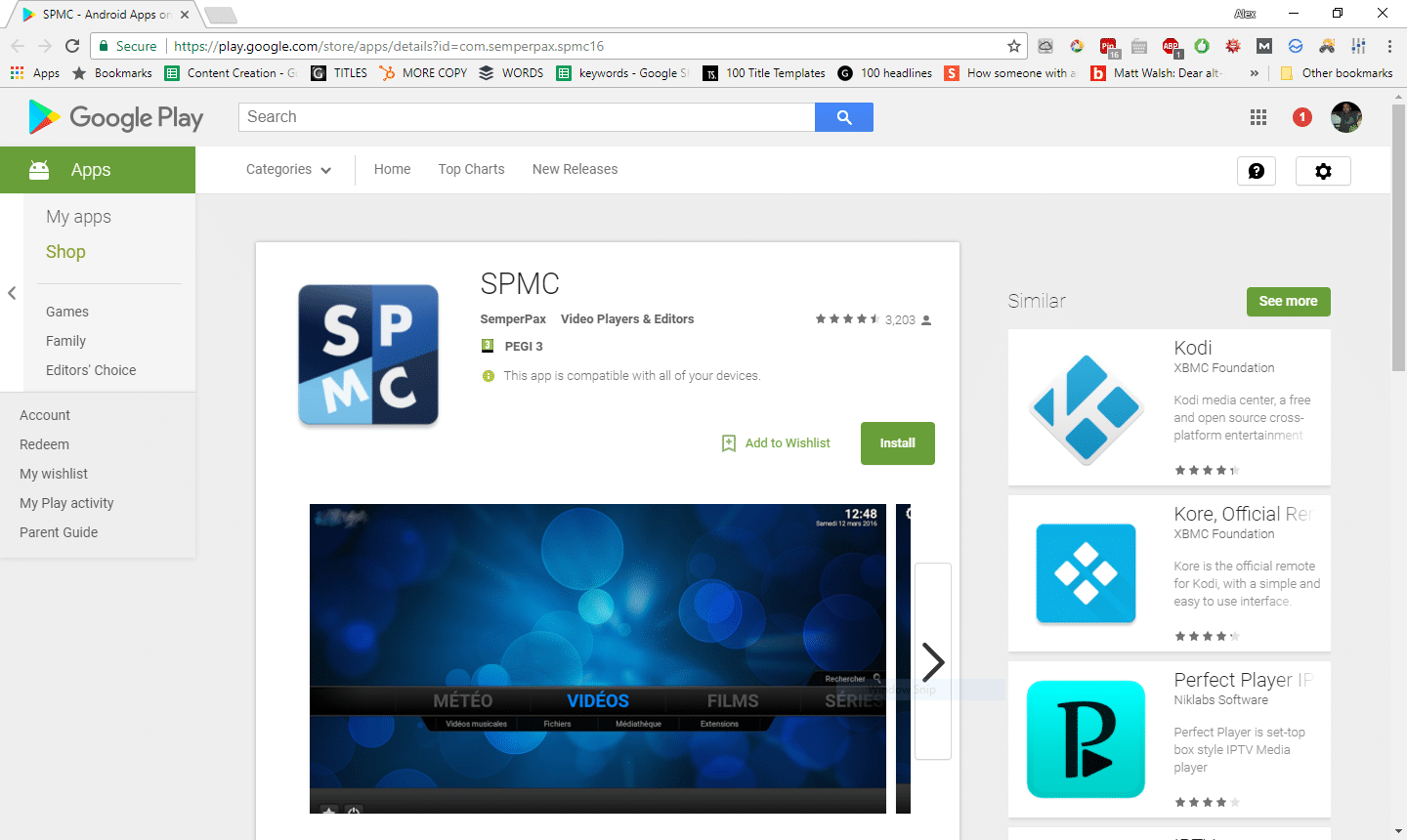Expand the Categories dropdown
Viewport: 1407px width, 840px height.
288,170
